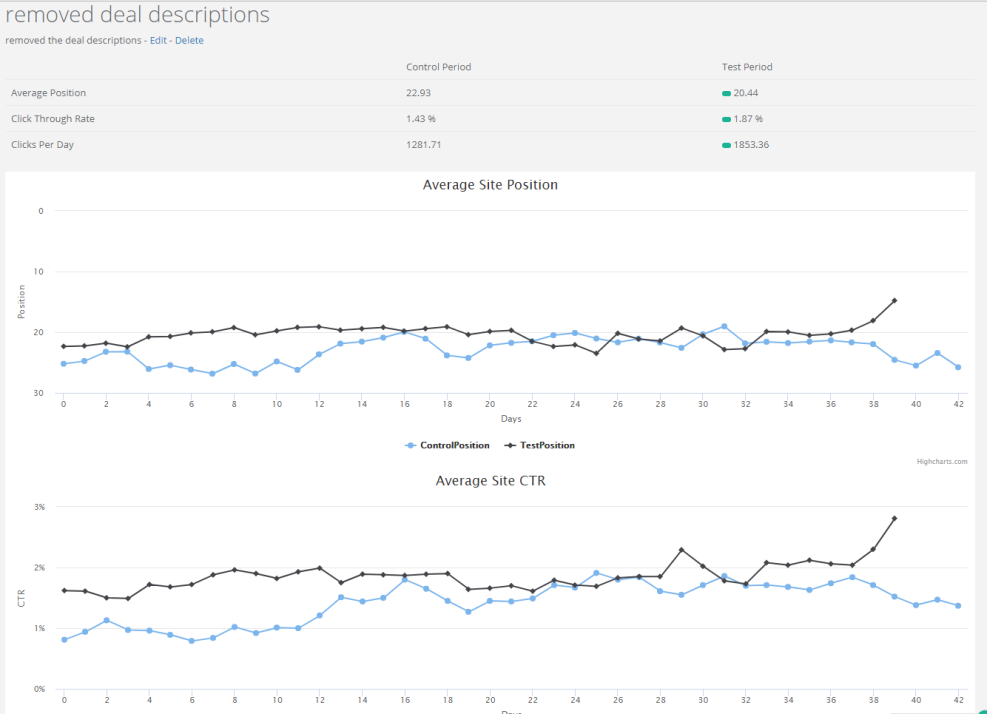Click the 'Average Position' table row label

pos(48,93)
